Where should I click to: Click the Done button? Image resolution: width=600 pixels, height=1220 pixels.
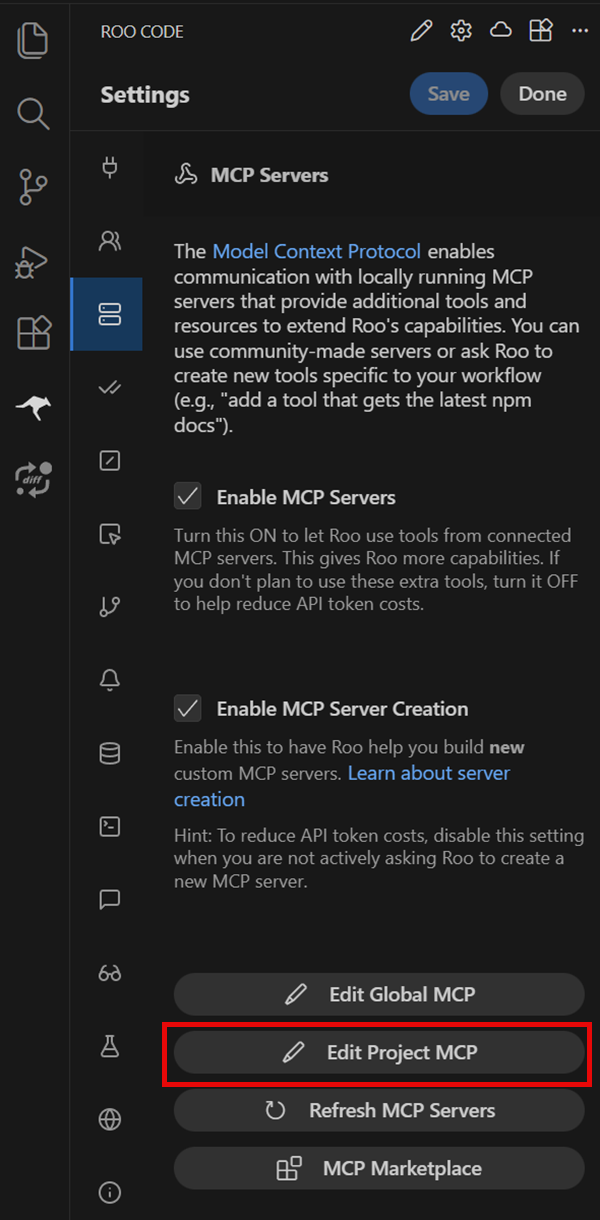[542, 94]
